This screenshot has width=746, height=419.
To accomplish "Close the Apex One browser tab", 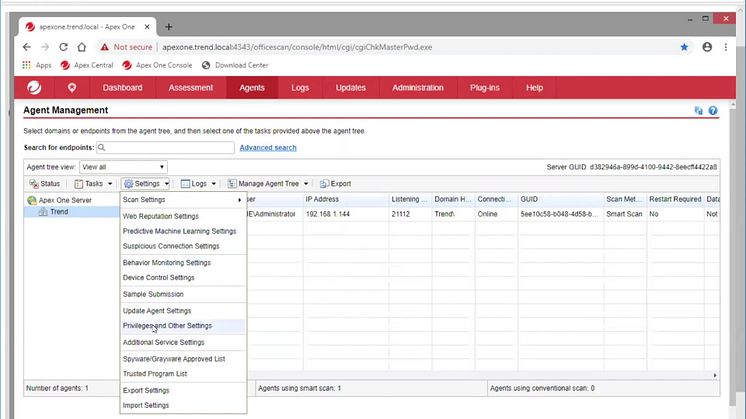I will point(147,27).
